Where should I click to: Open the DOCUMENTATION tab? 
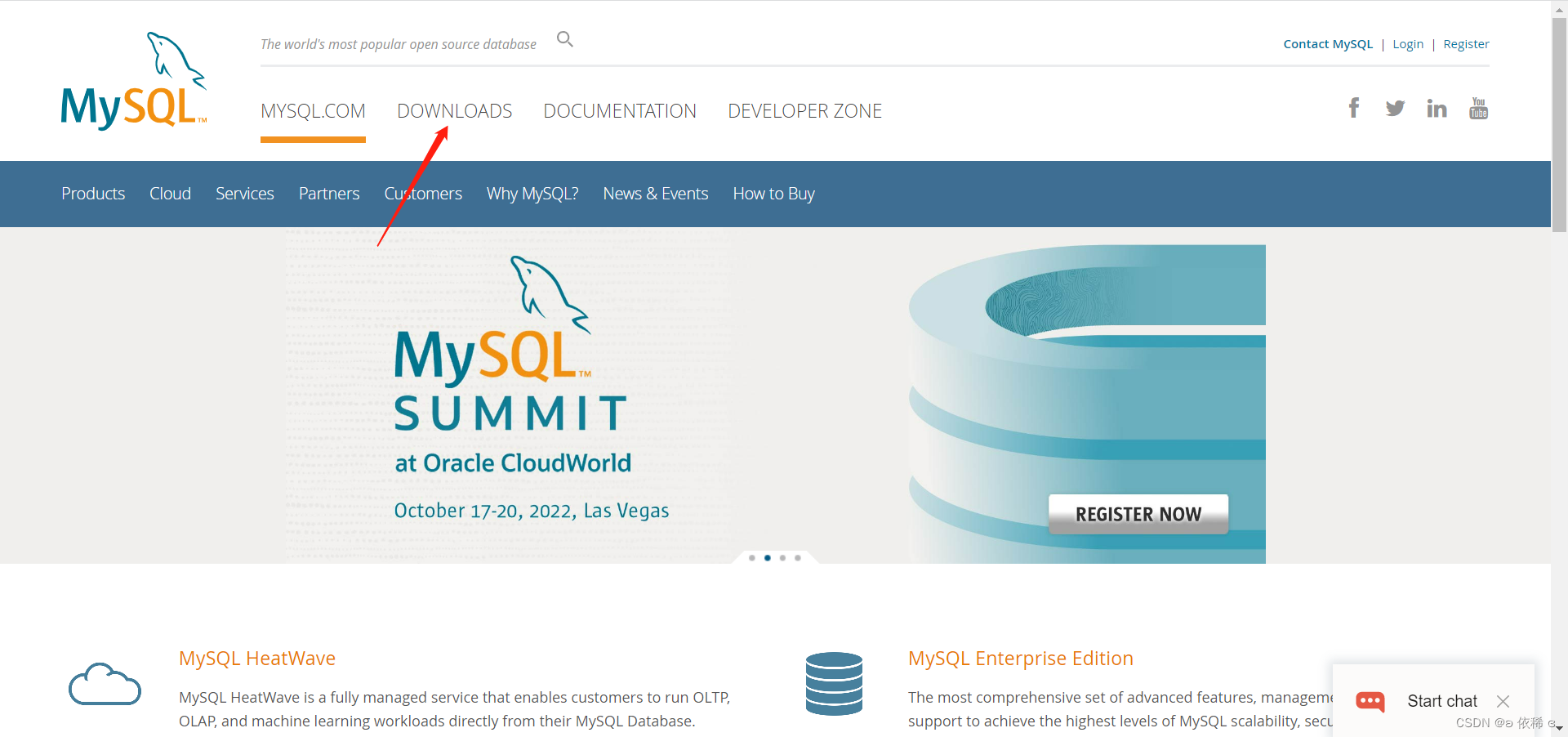pos(620,110)
